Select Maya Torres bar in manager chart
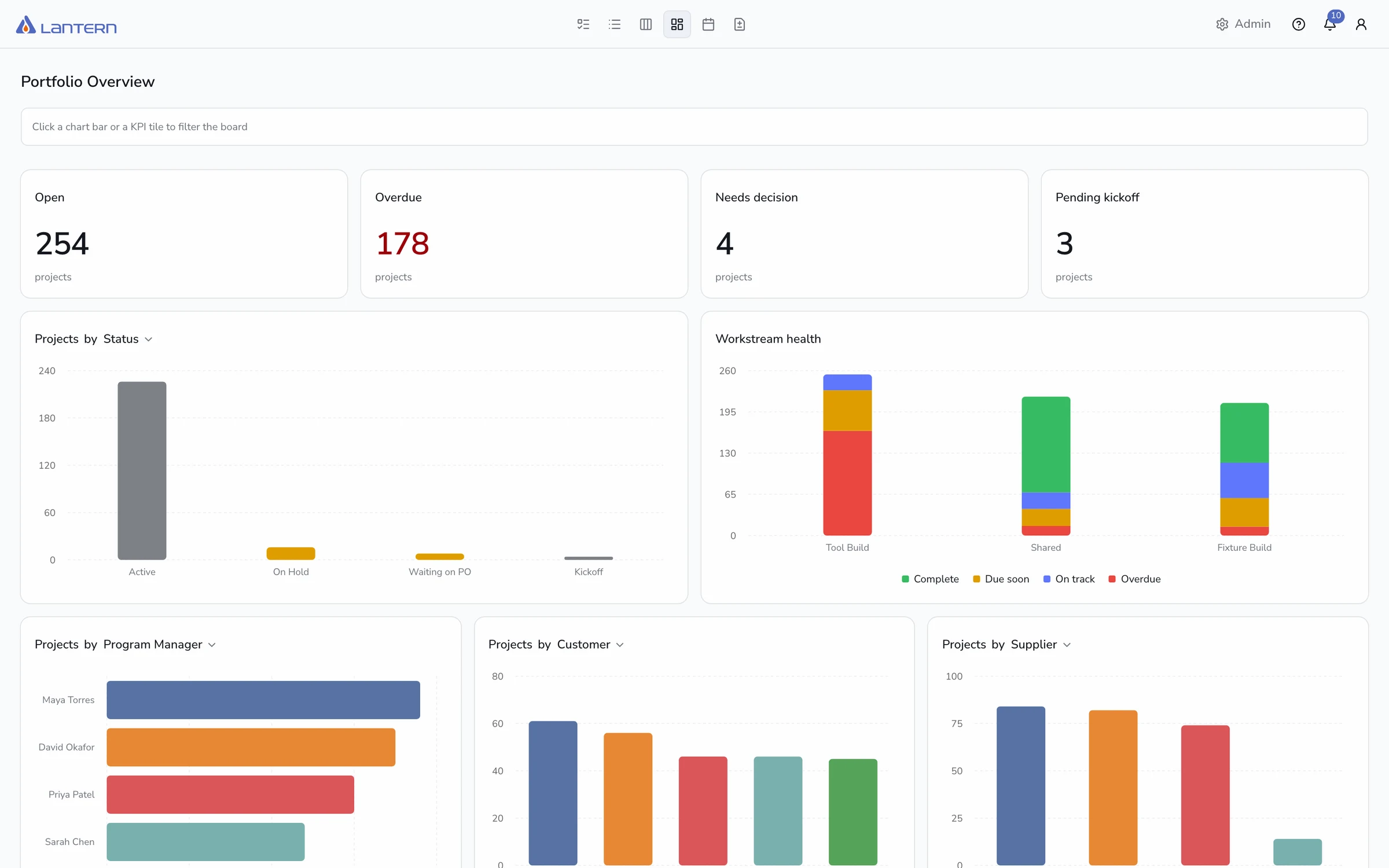Image resolution: width=1389 pixels, height=868 pixels. click(263, 700)
